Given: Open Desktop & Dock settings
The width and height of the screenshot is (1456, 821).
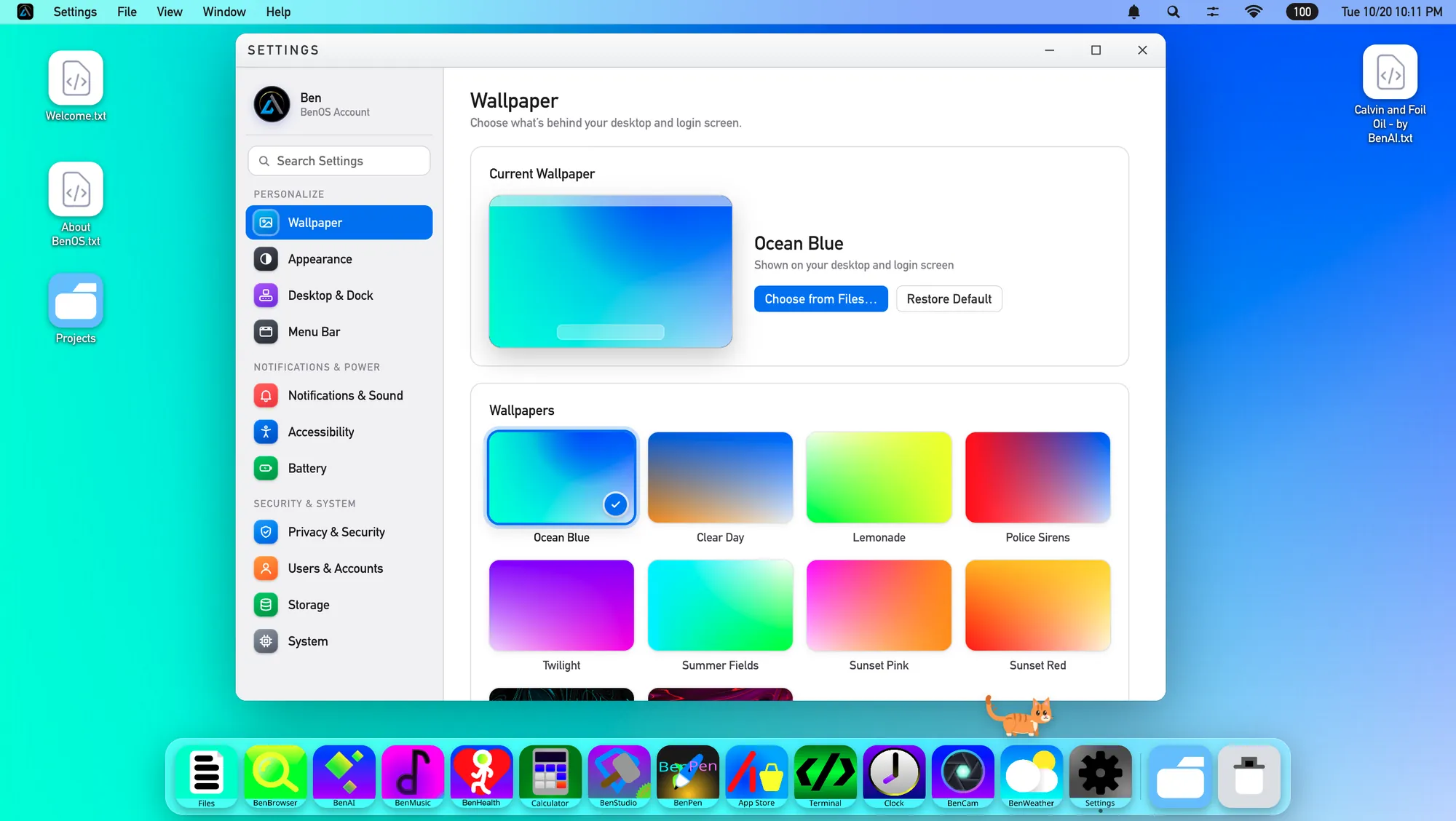Looking at the screenshot, I should click(339, 296).
